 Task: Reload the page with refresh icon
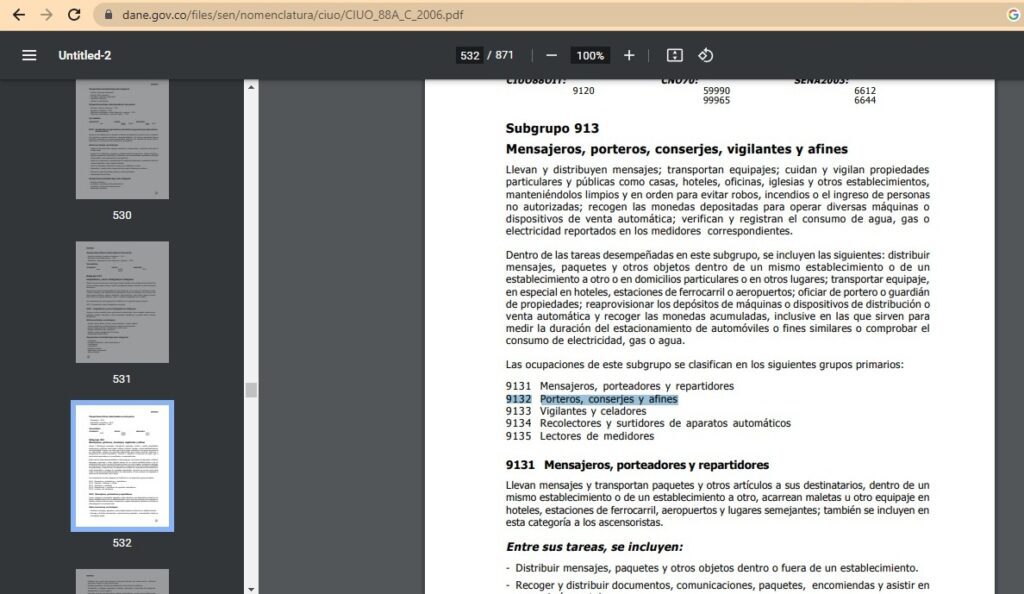[x=74, y=15]
